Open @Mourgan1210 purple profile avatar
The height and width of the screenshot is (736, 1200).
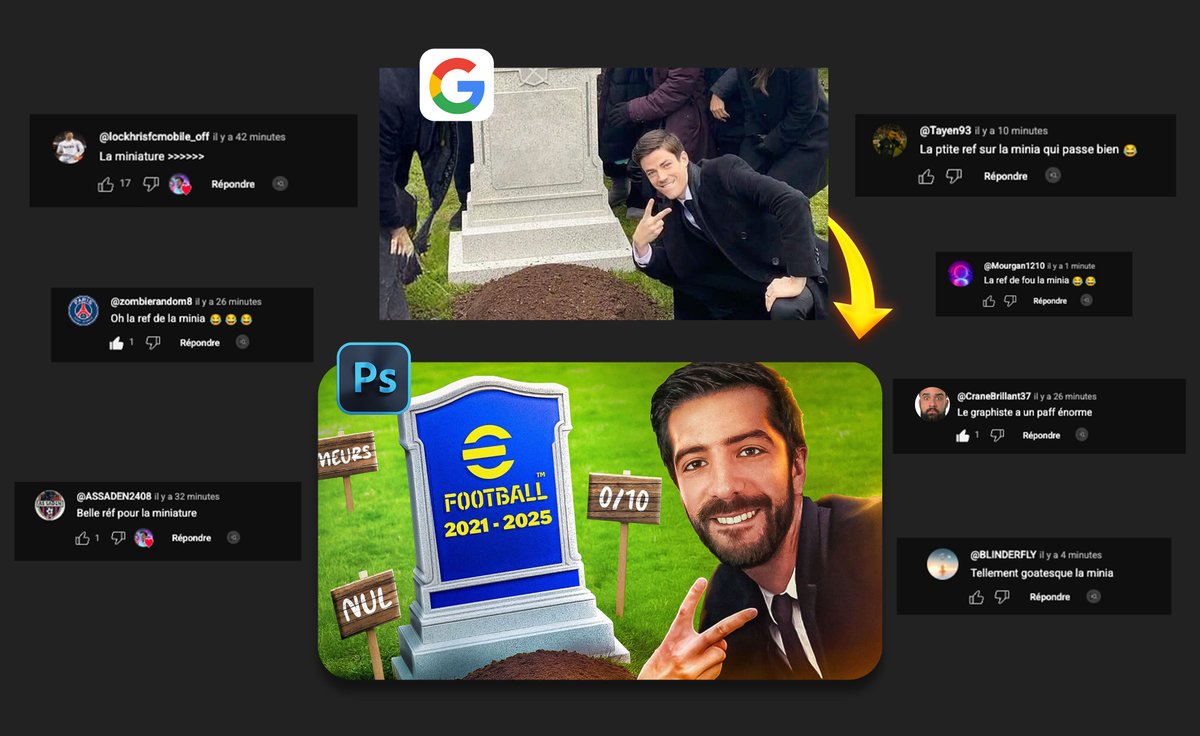(x=961, y=273)
